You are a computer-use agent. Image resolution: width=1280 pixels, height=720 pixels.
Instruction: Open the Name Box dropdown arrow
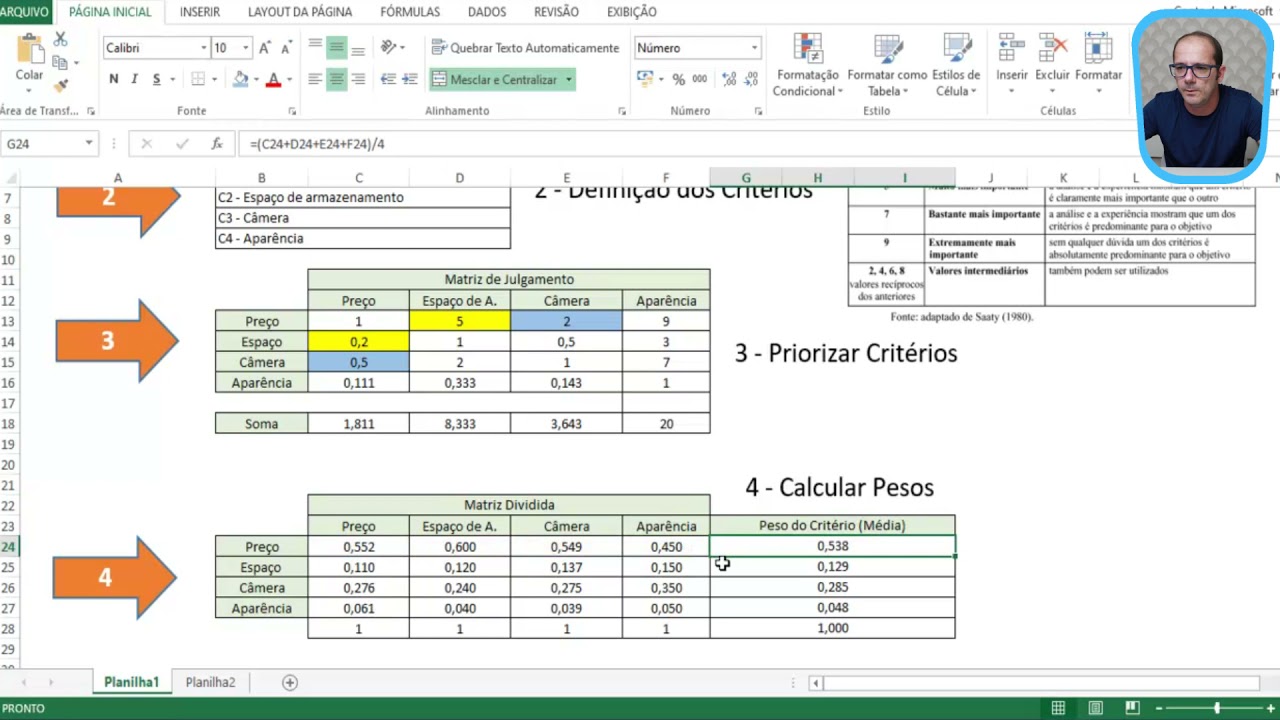[x=89, y=144]
